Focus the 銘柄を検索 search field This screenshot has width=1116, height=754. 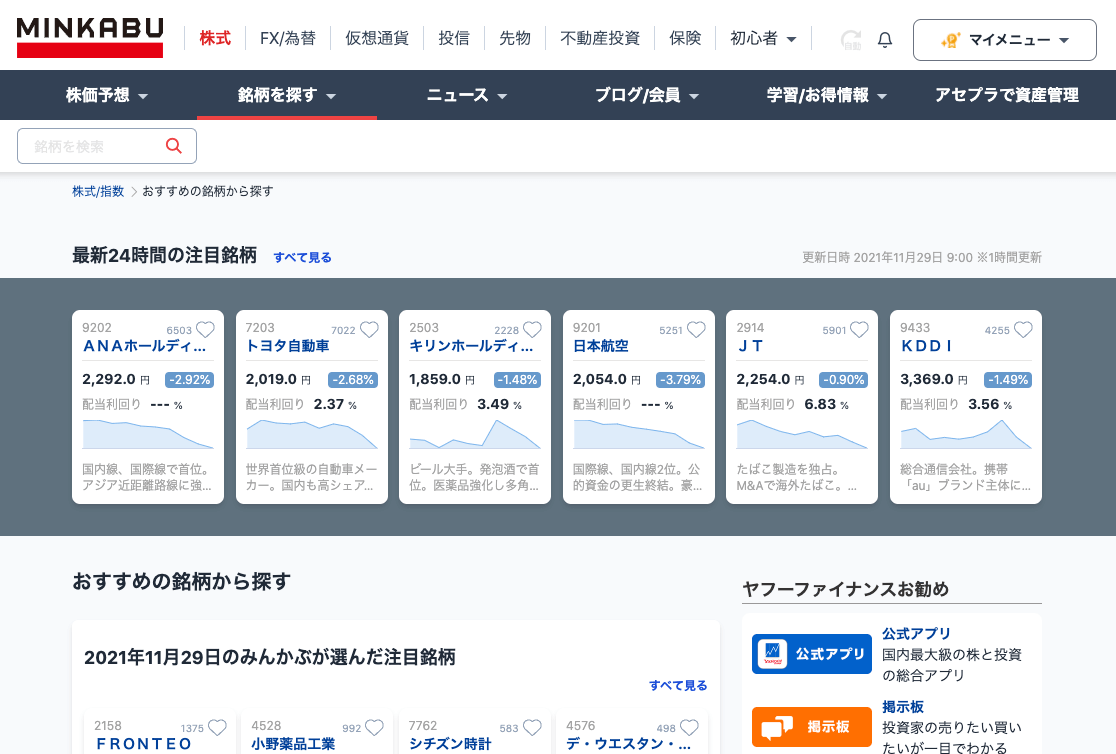click(107, 146)
